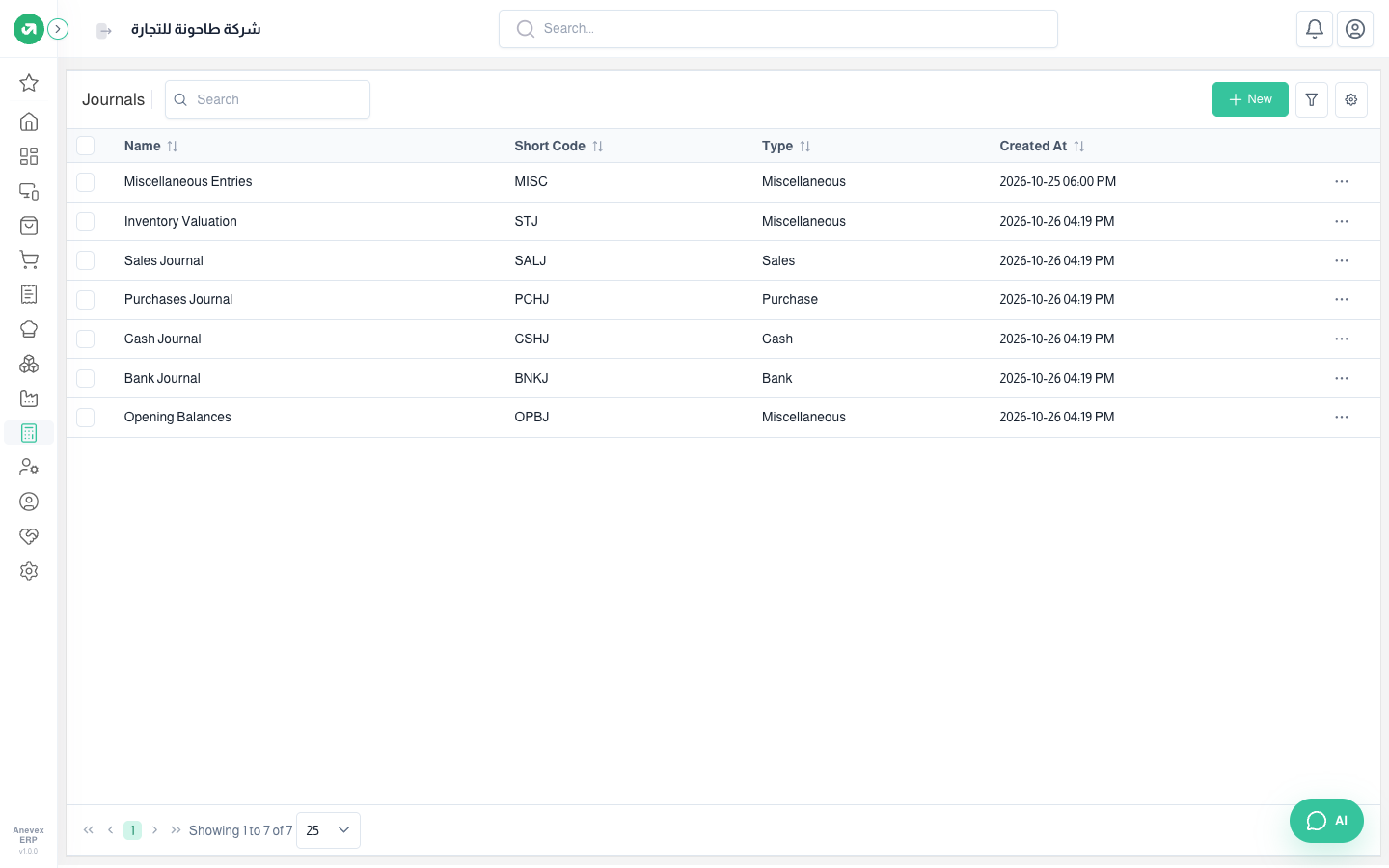
Task: Open the settings gear in sidebar
Action: 29,571
